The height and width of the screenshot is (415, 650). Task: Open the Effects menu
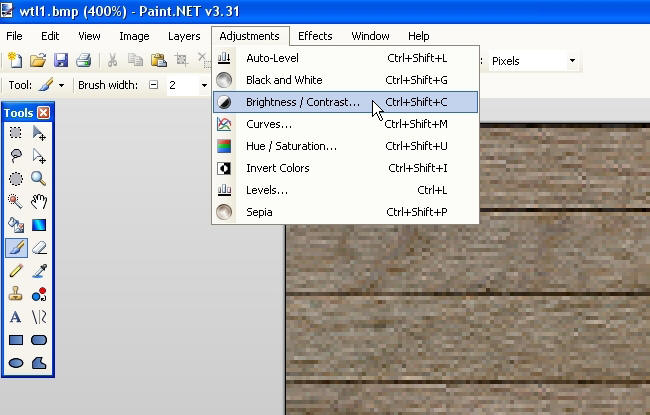pos(315,36)
